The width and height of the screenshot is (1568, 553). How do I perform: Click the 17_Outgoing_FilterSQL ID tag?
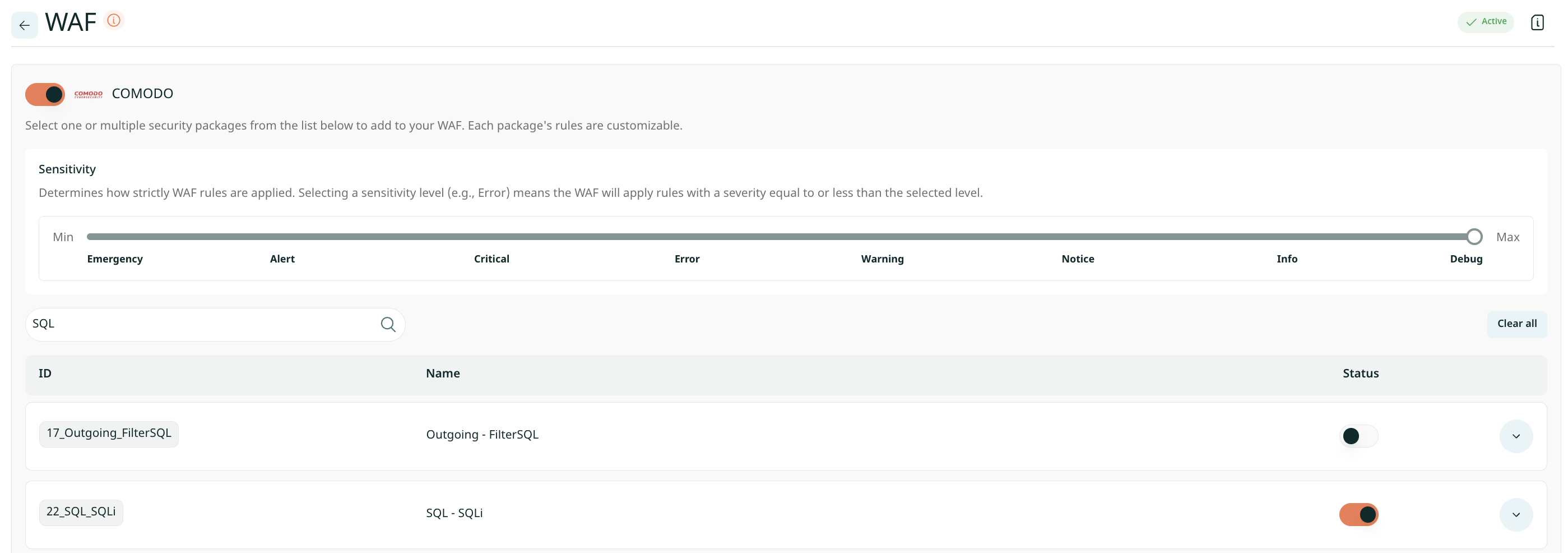click(109, 434)
